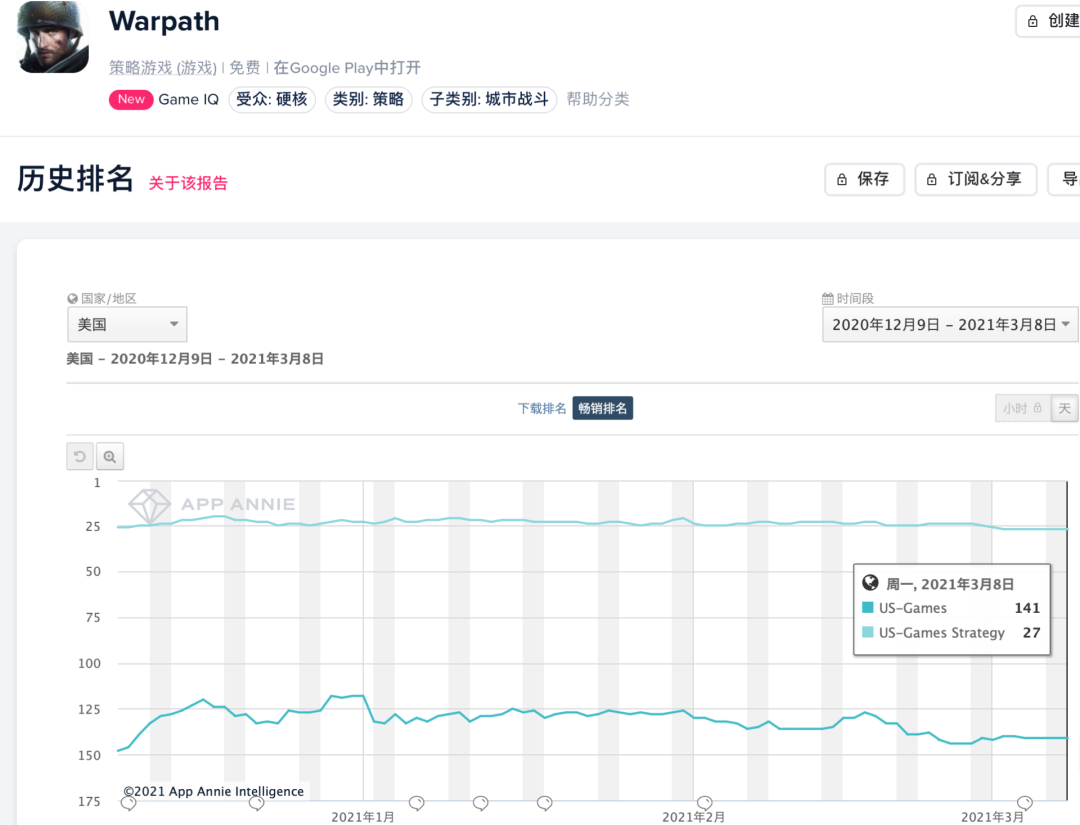Select the 子类别: 城市战斗 tag
Screen dimensions: 1080x825
pyautogui.click(x=489, y=99)
